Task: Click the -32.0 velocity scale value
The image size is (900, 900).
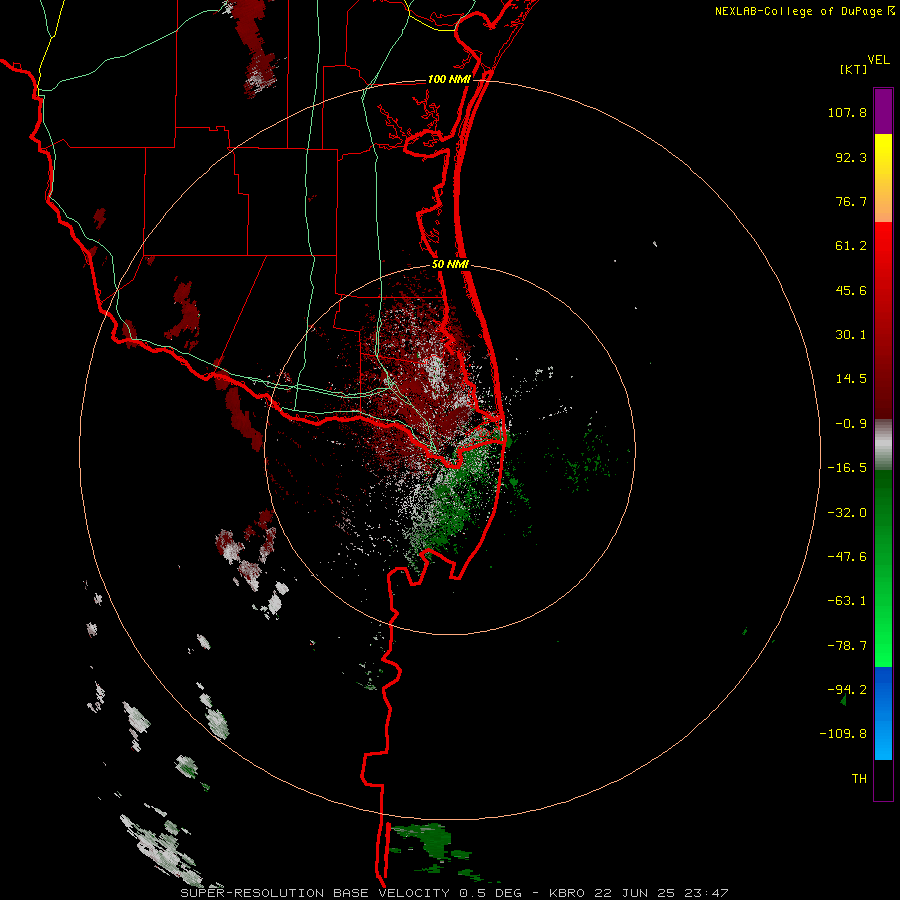Action: coord(847,513)
